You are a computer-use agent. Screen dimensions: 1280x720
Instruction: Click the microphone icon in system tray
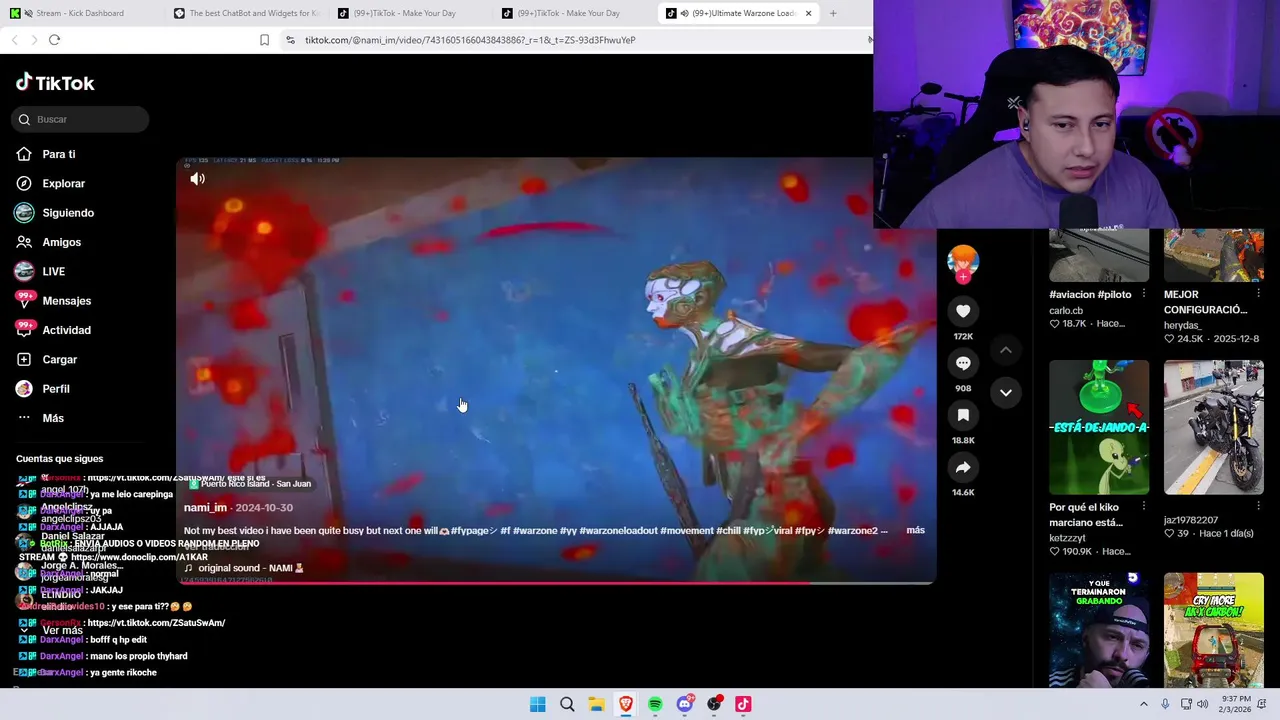click(x=1166, y=704)
